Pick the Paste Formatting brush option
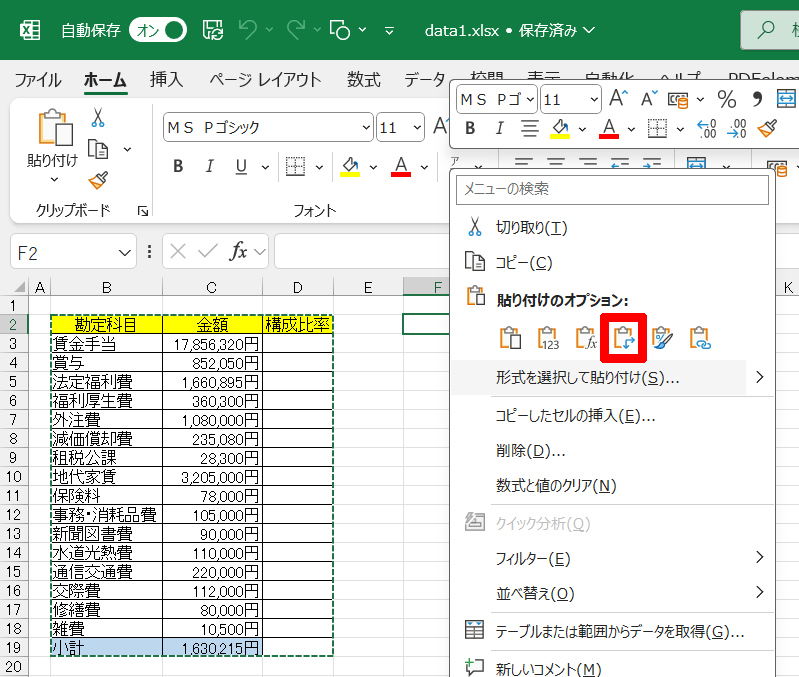 pos(662,338)
